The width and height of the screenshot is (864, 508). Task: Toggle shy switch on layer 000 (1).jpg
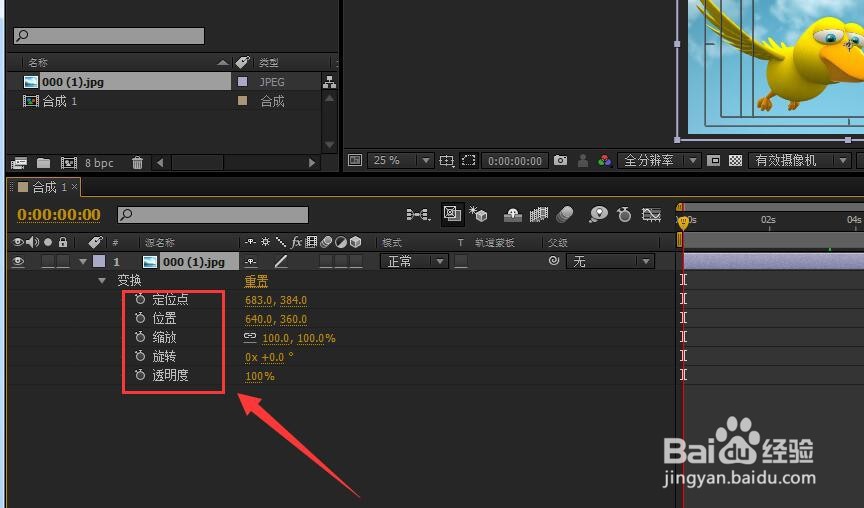251,261
